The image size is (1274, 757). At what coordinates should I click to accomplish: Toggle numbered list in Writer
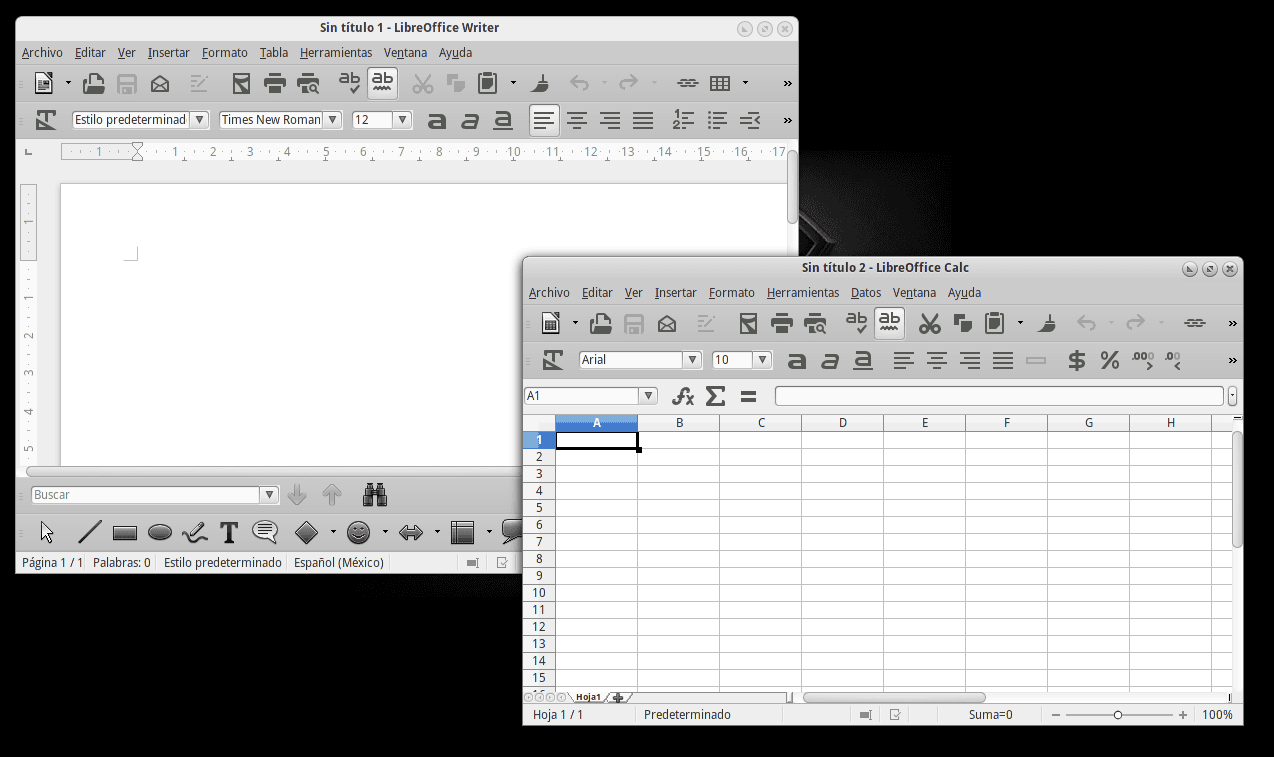[x=683, y=120]
